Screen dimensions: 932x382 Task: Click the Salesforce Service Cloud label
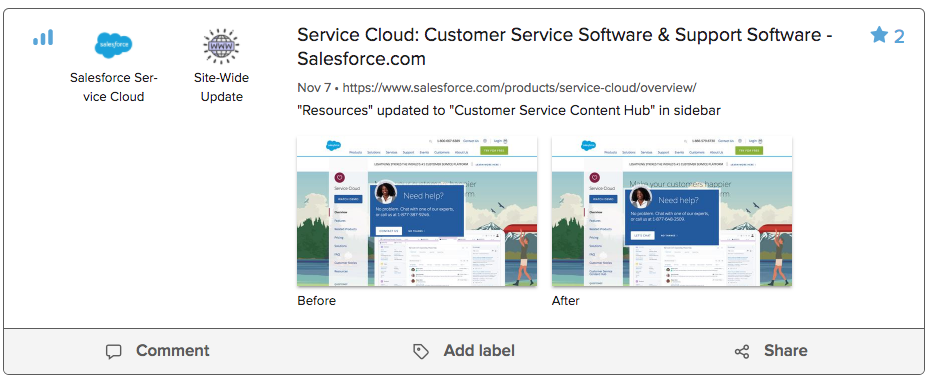tap(114, 87)
